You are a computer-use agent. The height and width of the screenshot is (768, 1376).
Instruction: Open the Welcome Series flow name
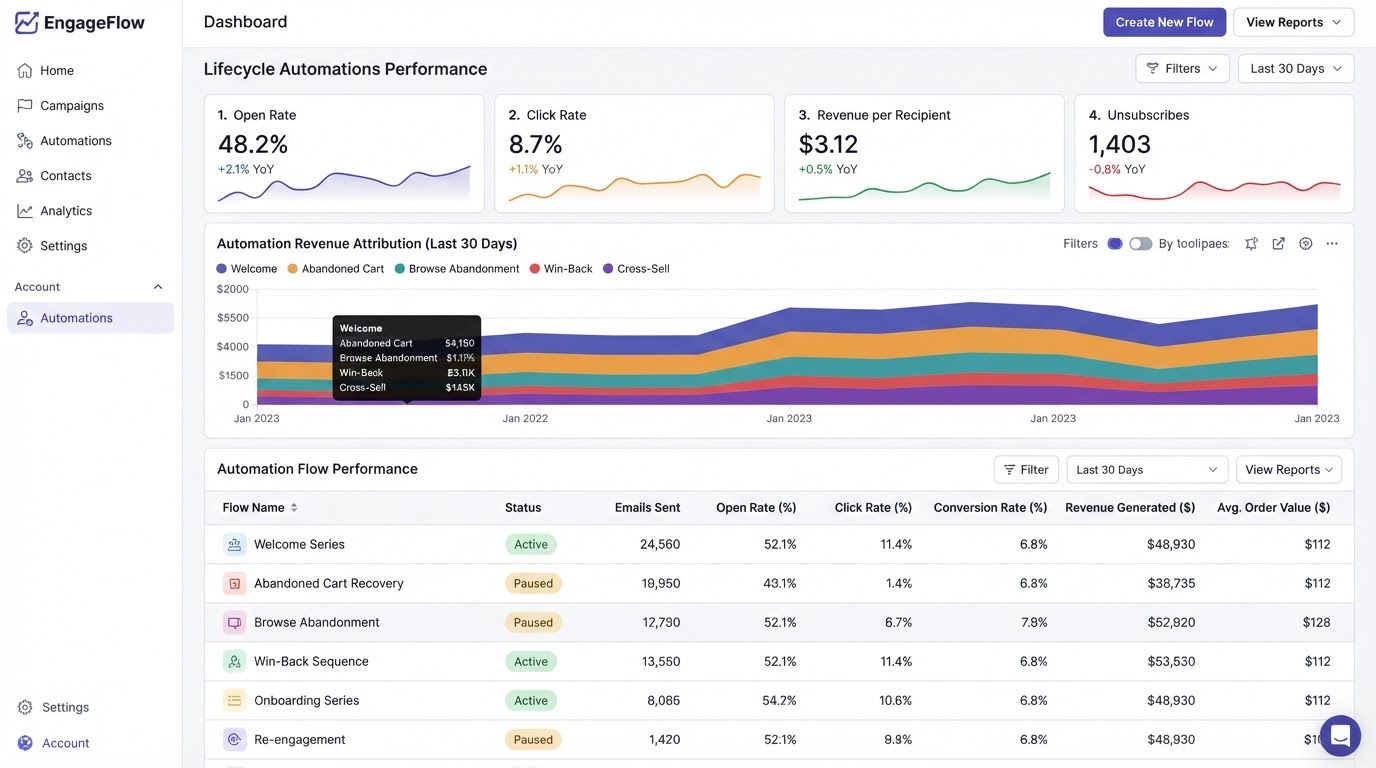click(x=299, y=545)
